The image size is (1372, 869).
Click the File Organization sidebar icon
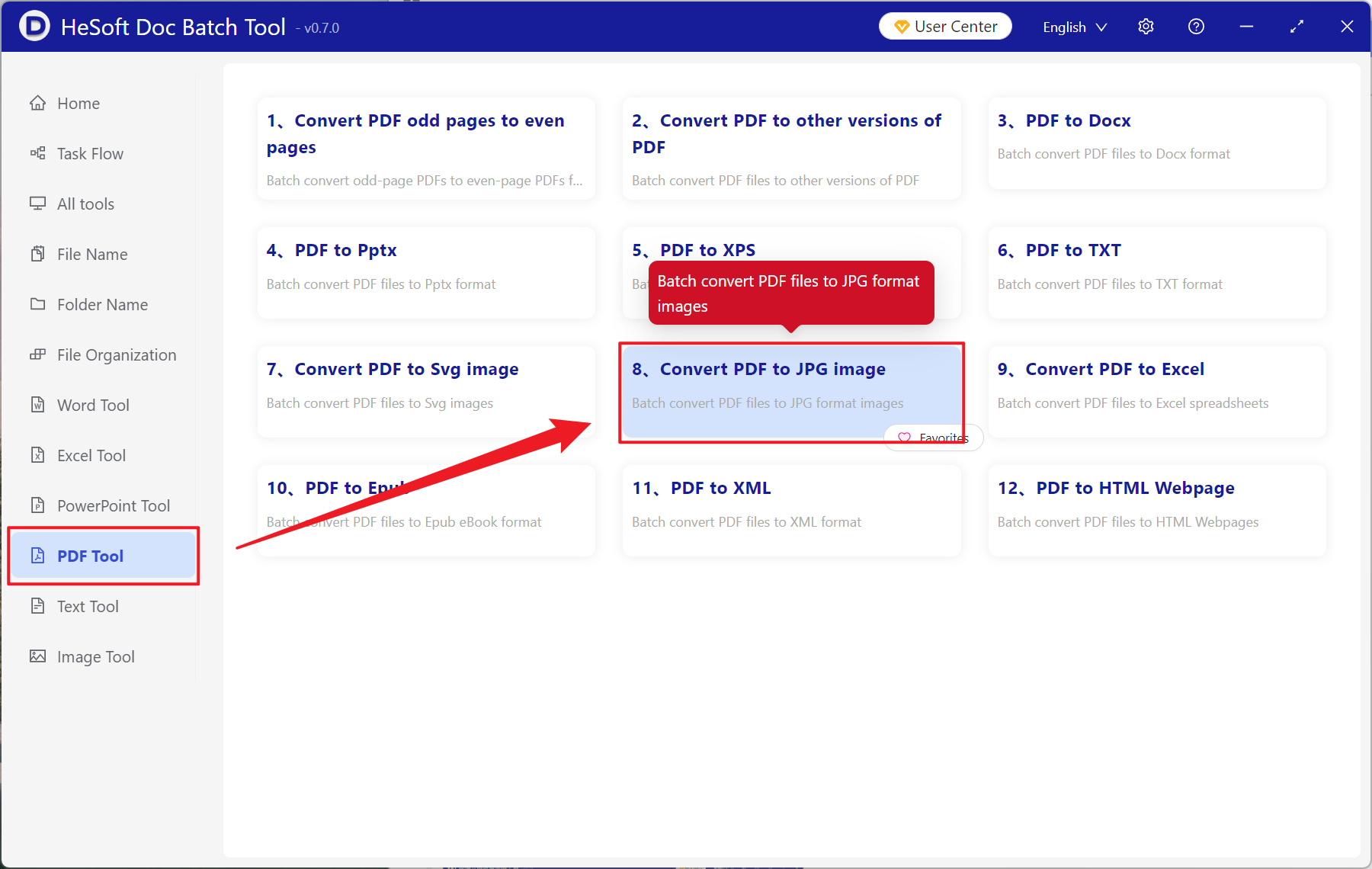coord(37,354)
